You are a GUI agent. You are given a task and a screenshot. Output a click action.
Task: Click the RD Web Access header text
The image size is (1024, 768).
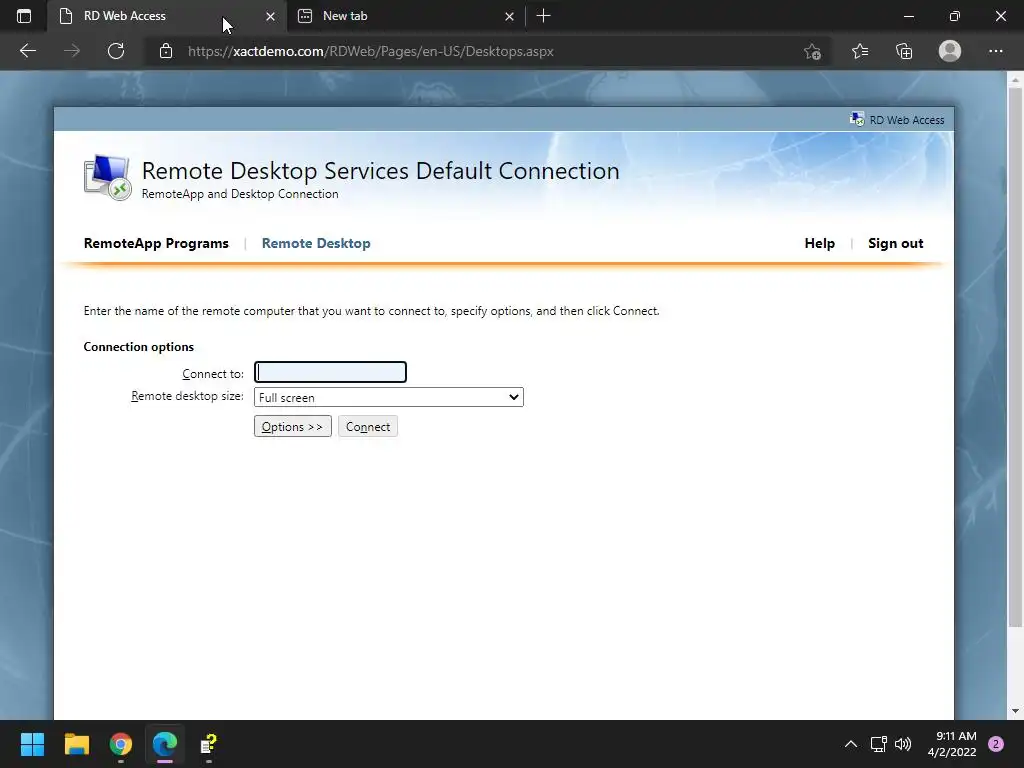click(x=906, y=120)
